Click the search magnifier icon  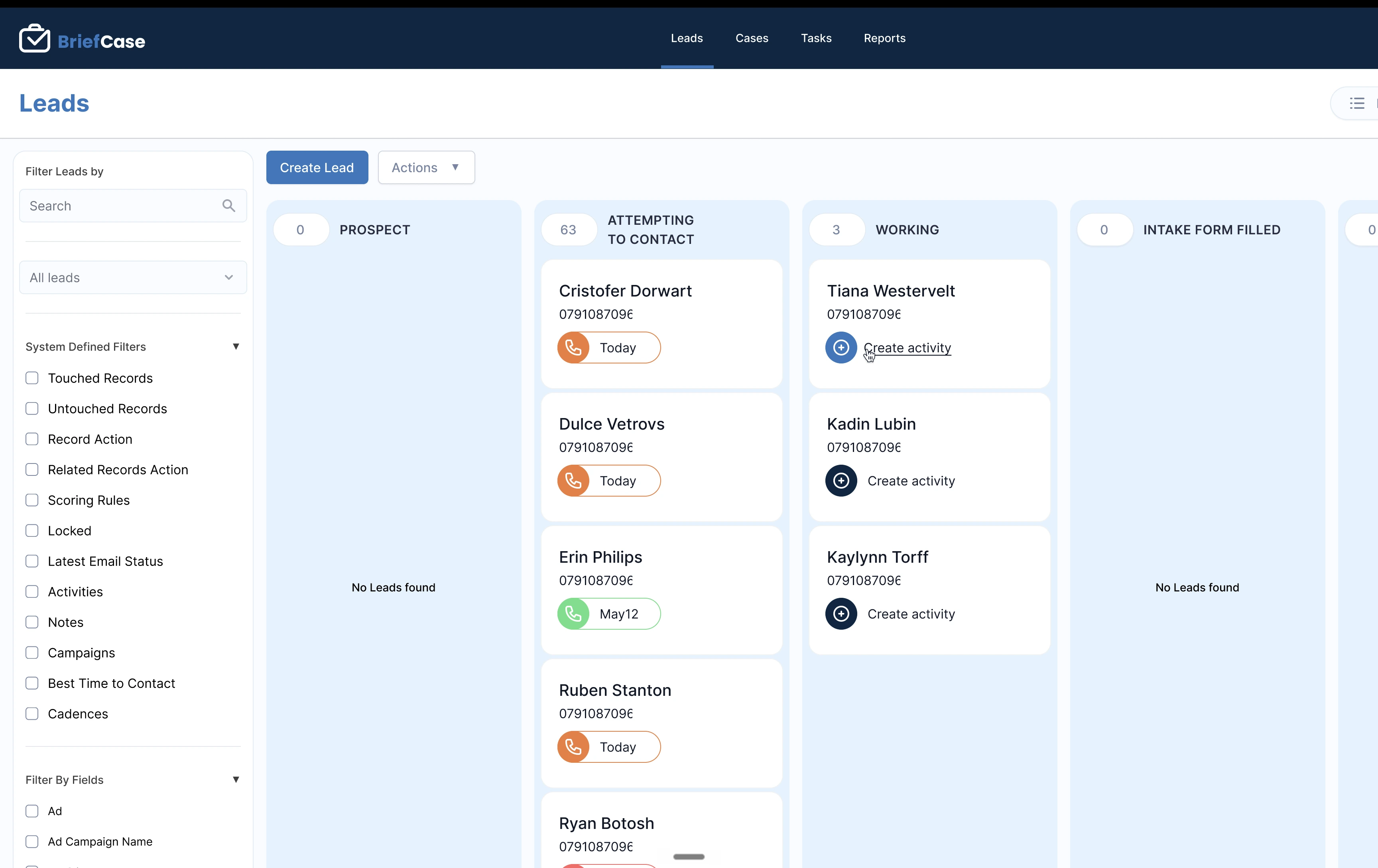(228, 206)
